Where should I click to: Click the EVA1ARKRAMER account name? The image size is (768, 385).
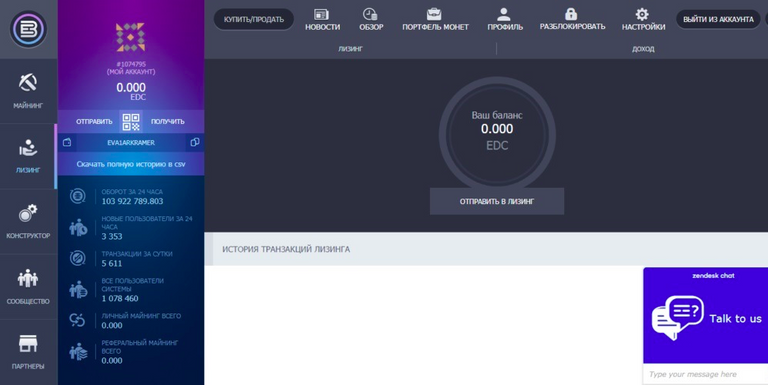pyautogui.click(x=131, y=143)
